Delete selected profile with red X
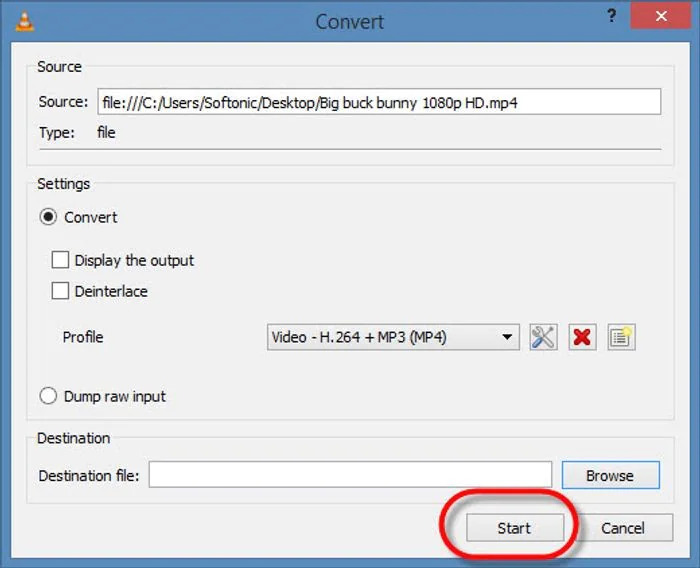This screenshot has width=700, height=568. 582,337
